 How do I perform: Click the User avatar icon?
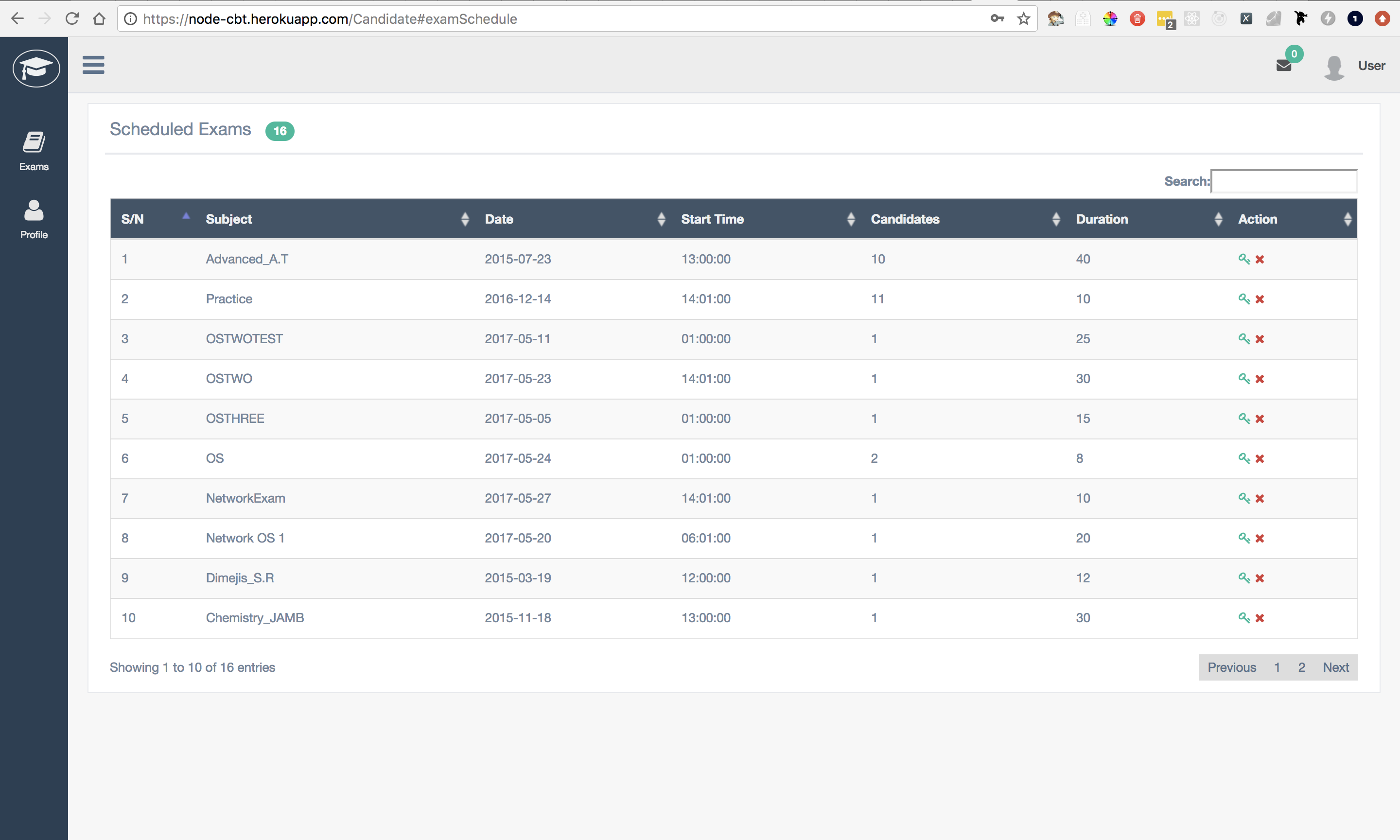[x=1334, y=68]
